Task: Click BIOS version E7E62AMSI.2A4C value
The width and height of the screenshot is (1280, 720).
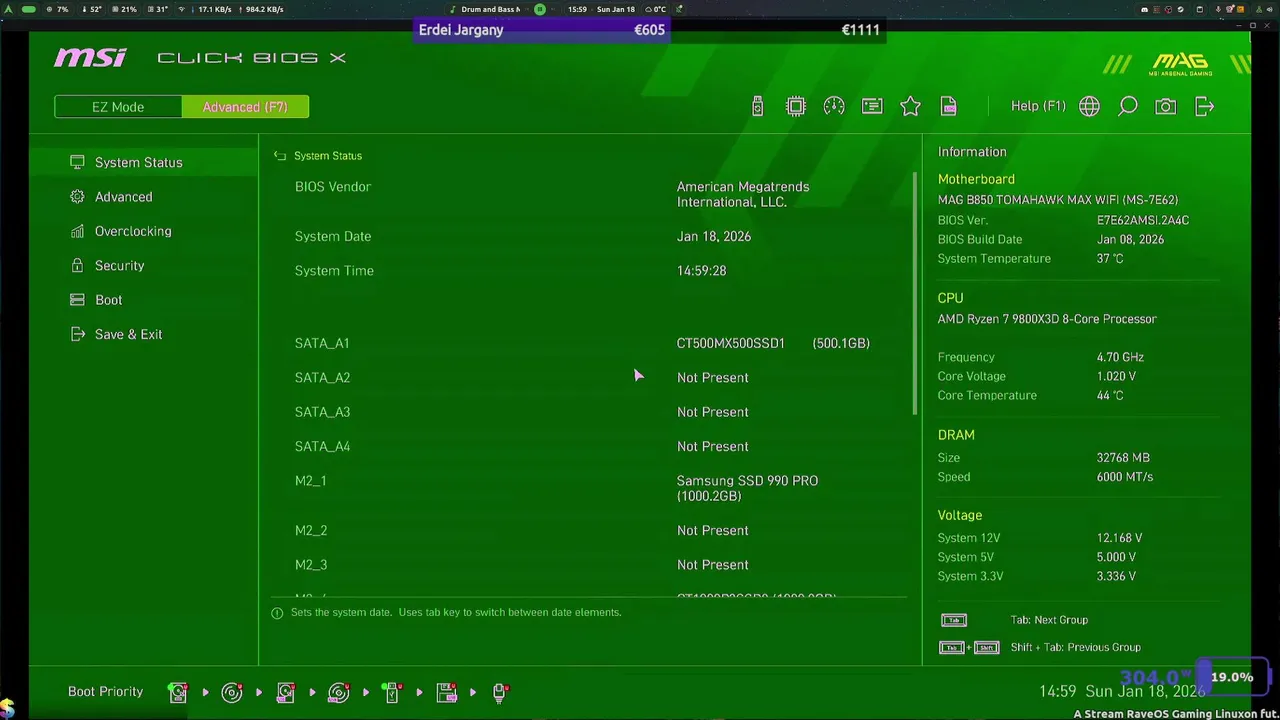Action: [1142, 220]
